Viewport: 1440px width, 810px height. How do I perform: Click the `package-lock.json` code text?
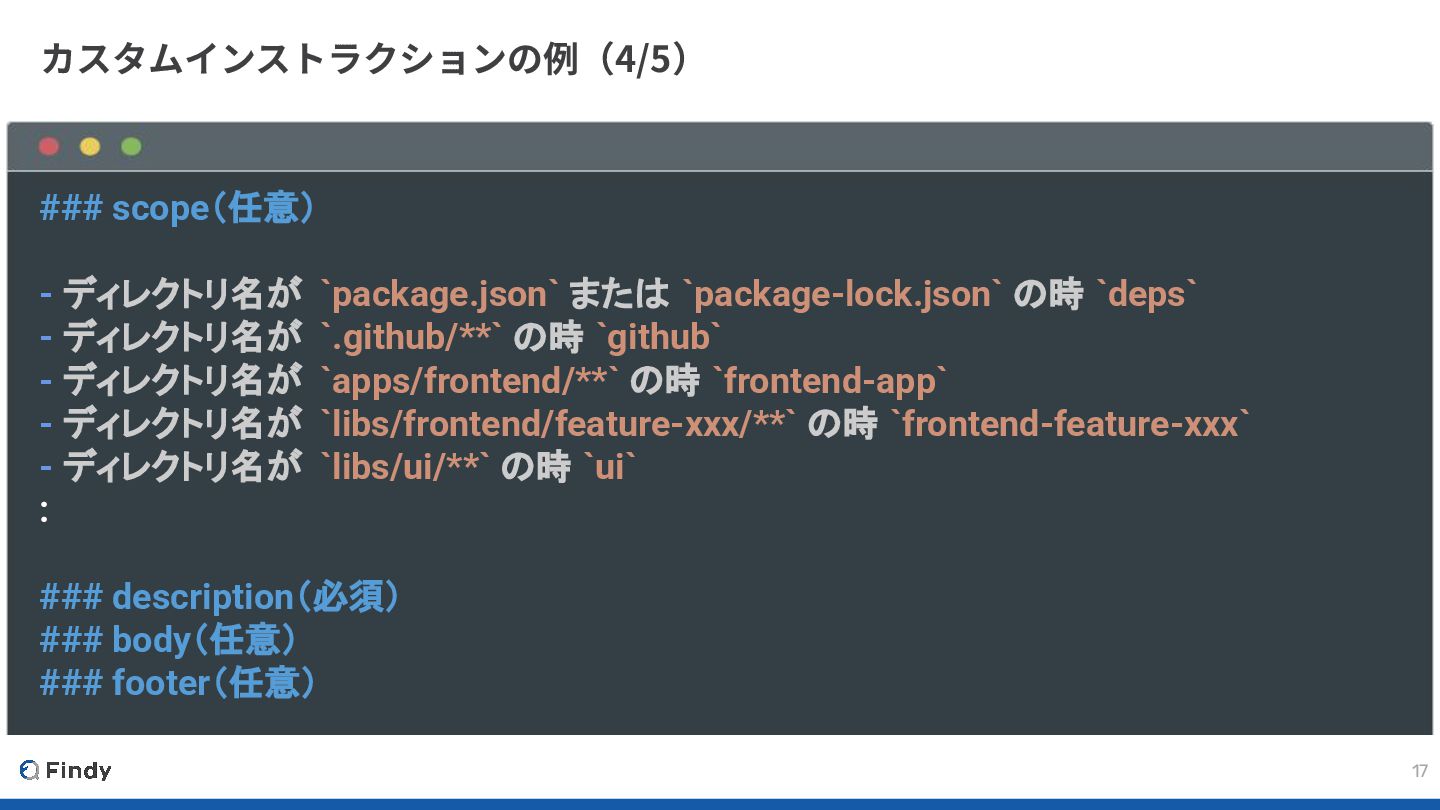coord(842,295)
